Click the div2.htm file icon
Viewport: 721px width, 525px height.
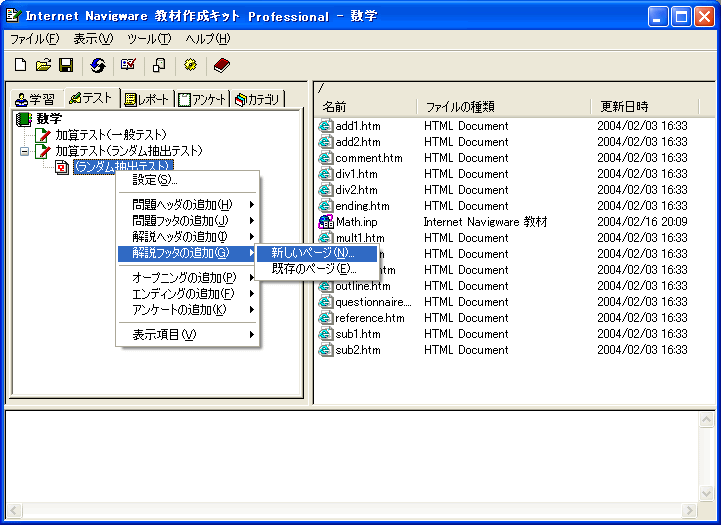tap(326, 190)
